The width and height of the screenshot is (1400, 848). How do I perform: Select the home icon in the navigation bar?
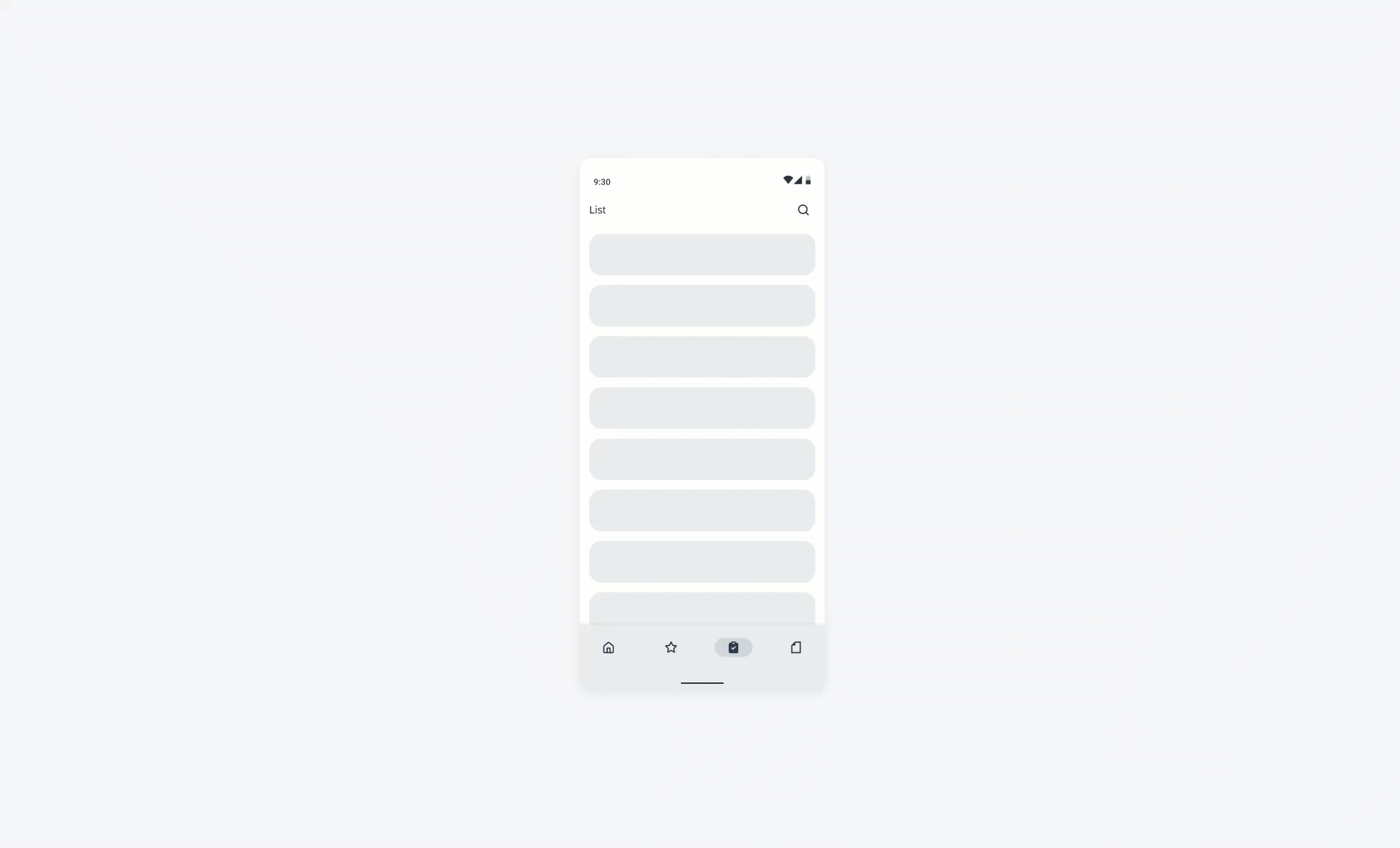tap(608, 647)
